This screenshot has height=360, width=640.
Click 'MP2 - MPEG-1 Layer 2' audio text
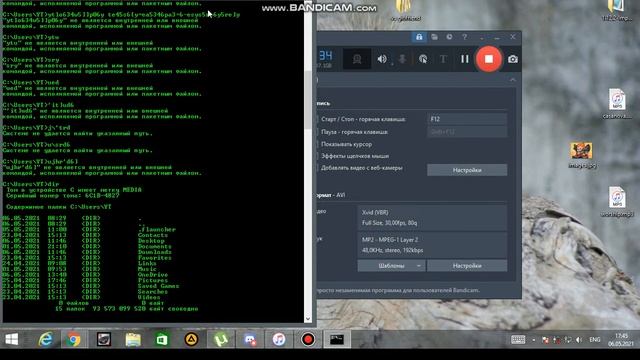point(390,240)
